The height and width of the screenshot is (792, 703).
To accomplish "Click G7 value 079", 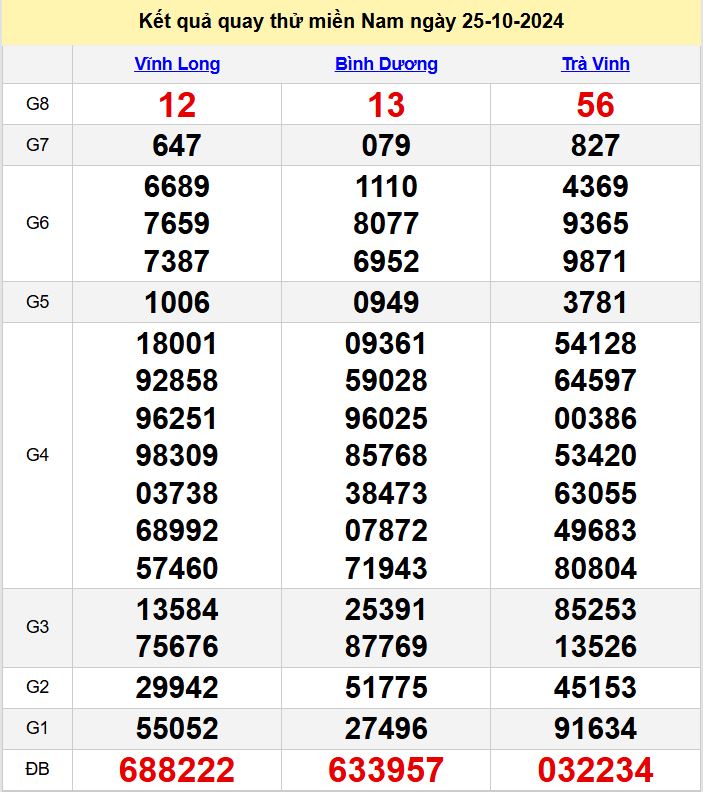I will coord(386,145).
